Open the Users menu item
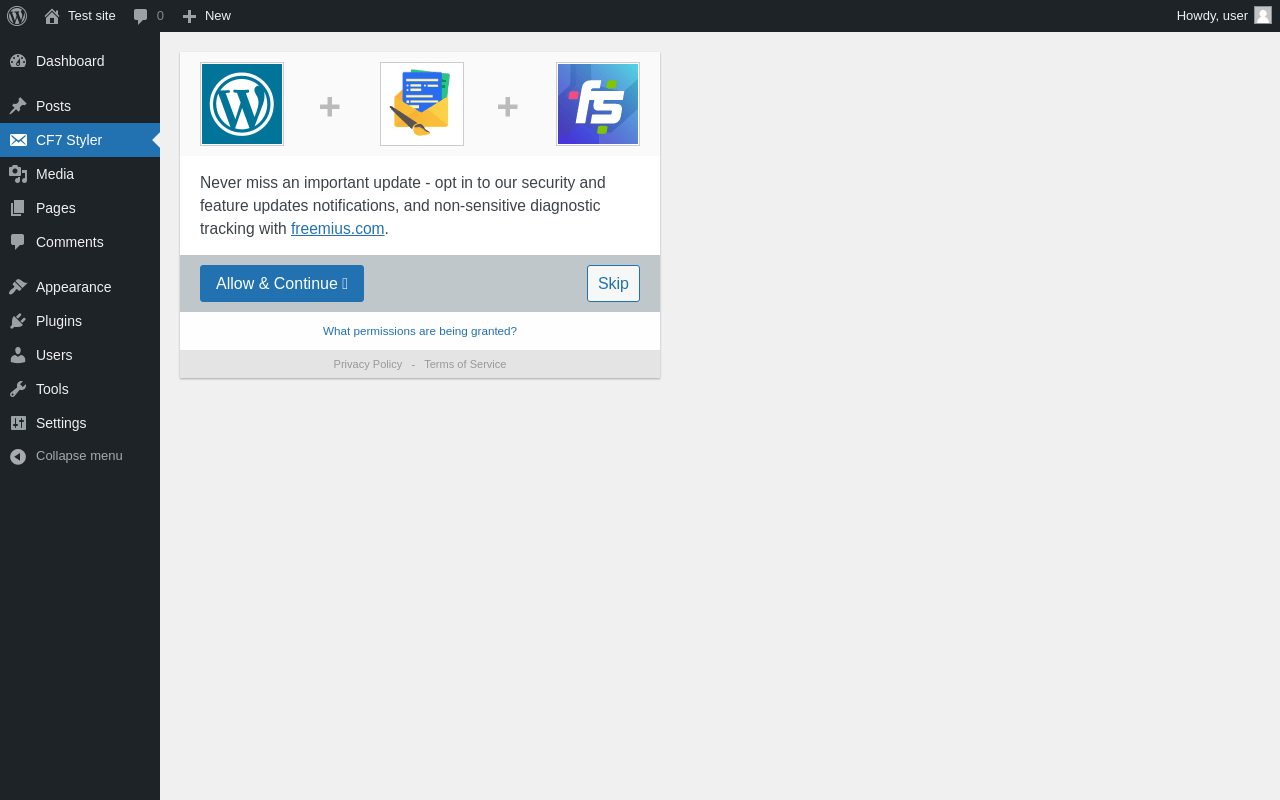Screen dimensions: 1280x800 point(80,355)
